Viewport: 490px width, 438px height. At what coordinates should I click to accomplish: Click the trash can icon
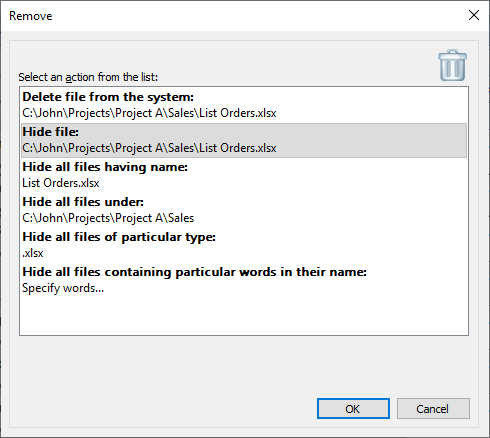pyautogui.click(x=452, y=65)
